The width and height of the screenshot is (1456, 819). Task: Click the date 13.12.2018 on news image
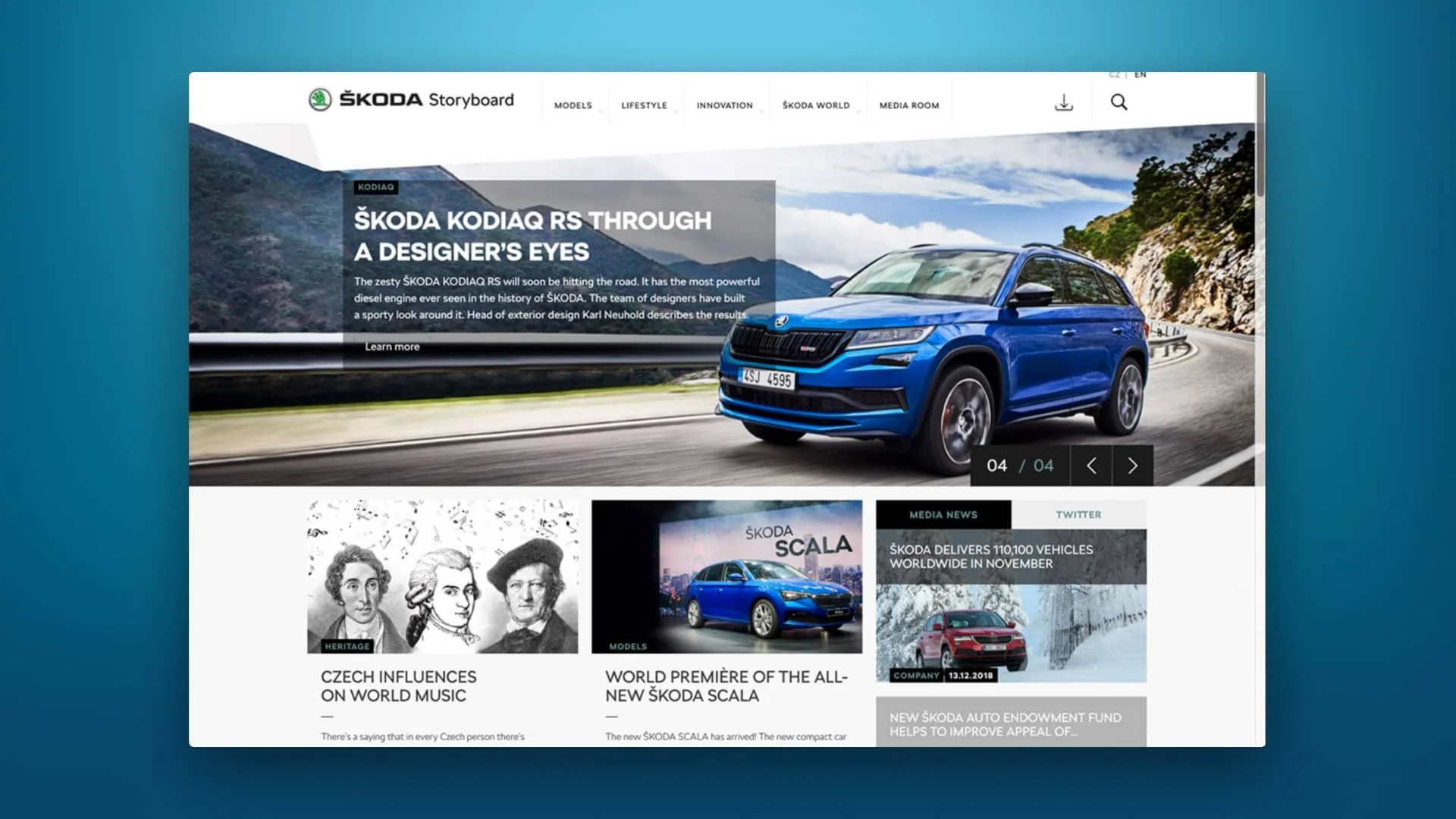[971, 675]
